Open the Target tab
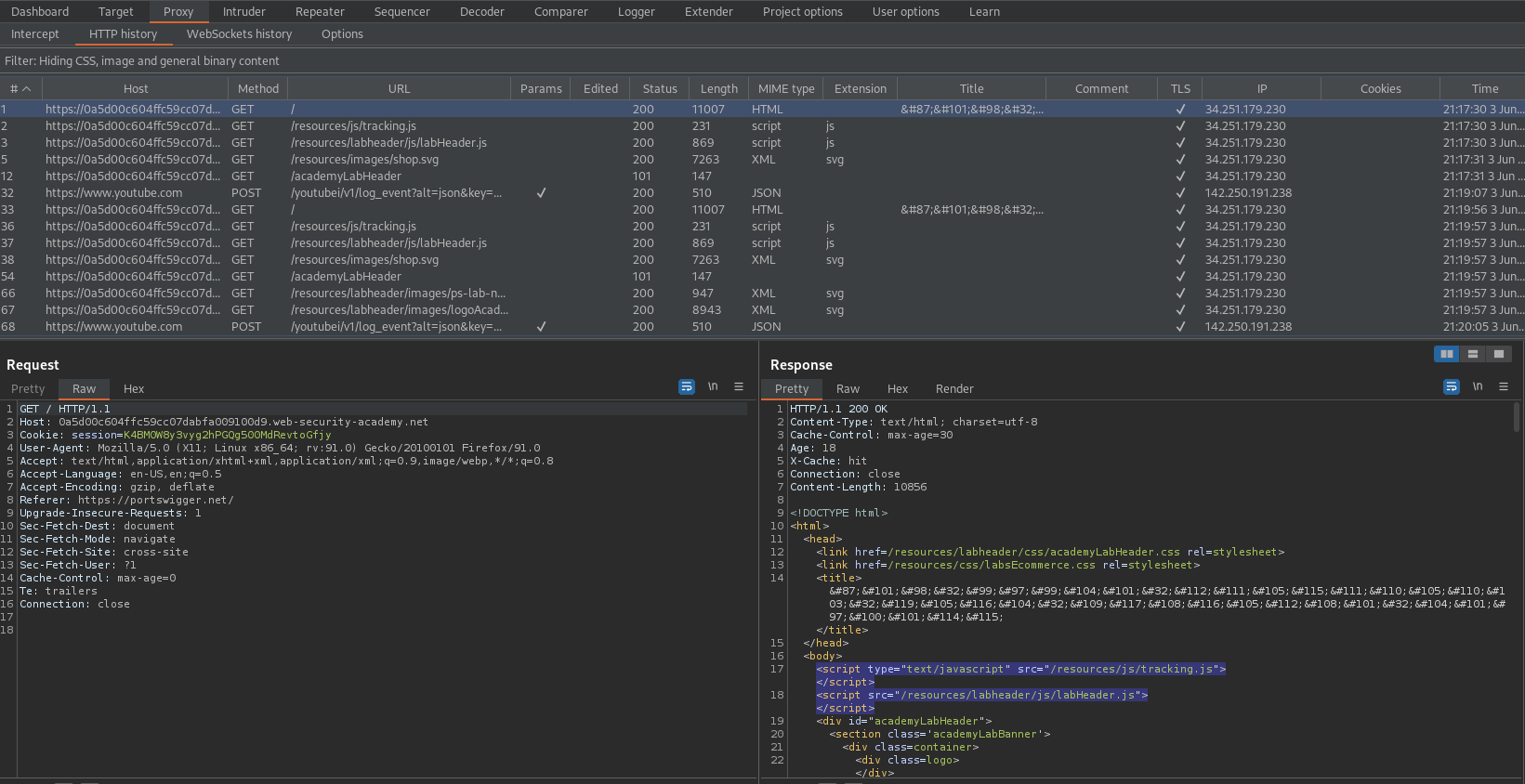 click(x=116, y=11)
